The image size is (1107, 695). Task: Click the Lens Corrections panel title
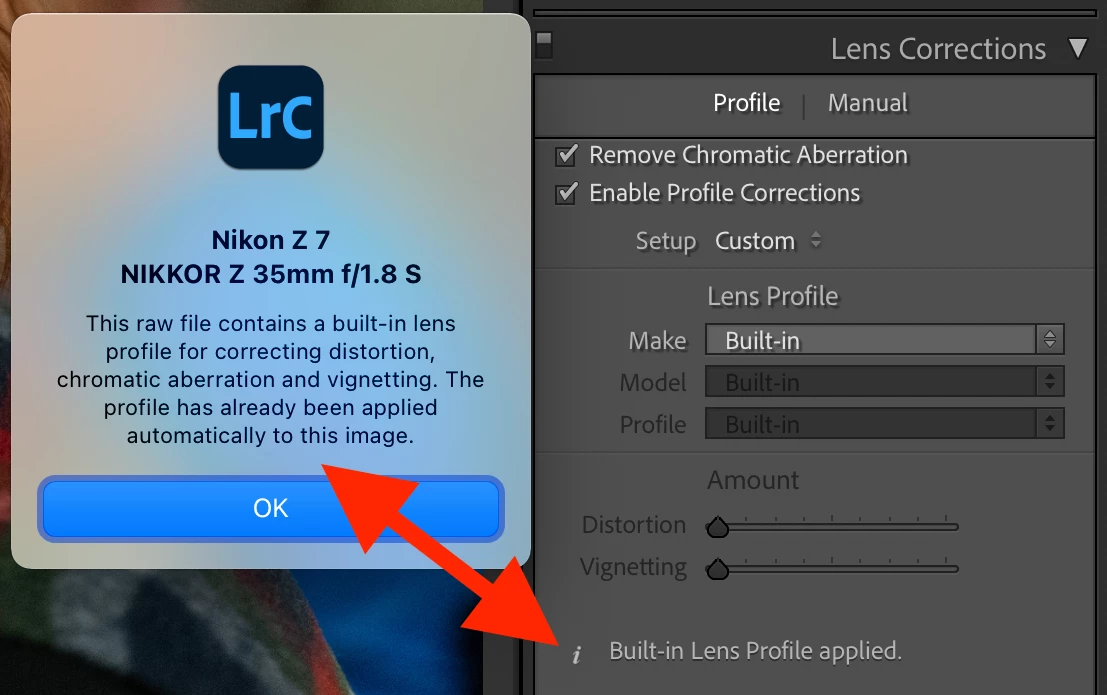coord(938,49)
